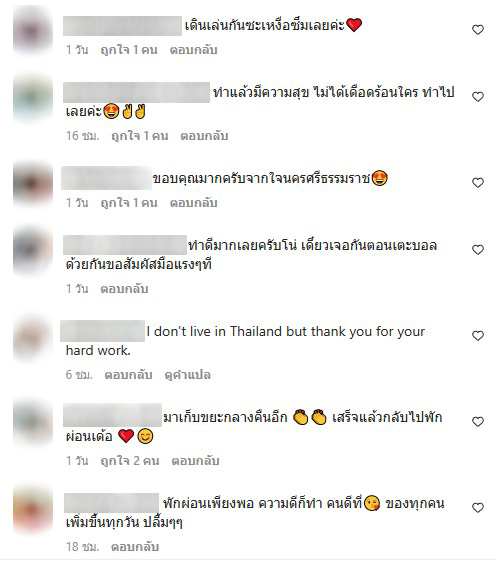Image resolution: width=496 pixels, height=561 pixels.
Task: Heart the comment about collecting trash at night
Action: tap(478, 422)
